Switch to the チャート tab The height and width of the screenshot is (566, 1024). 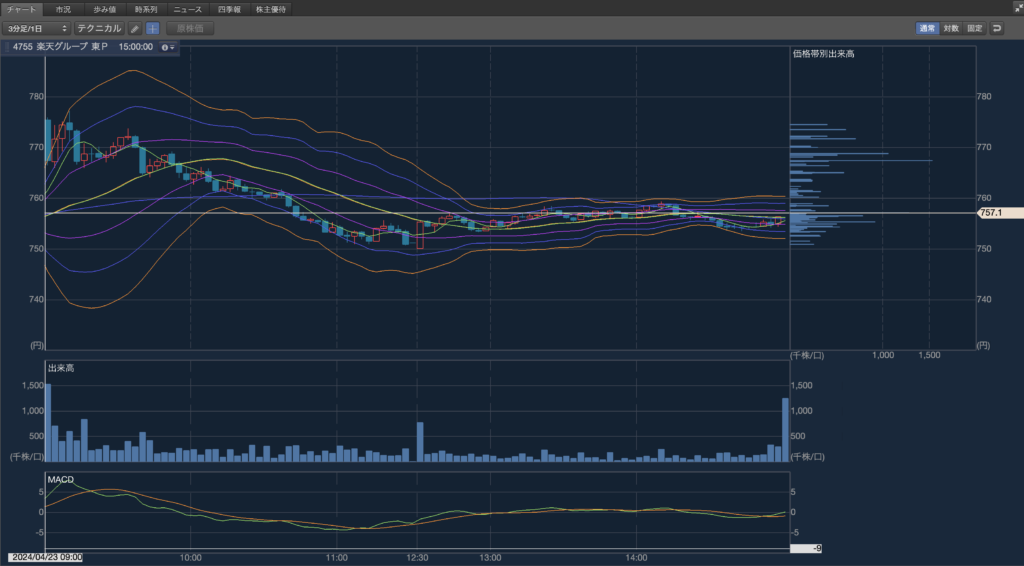[22, 9]
